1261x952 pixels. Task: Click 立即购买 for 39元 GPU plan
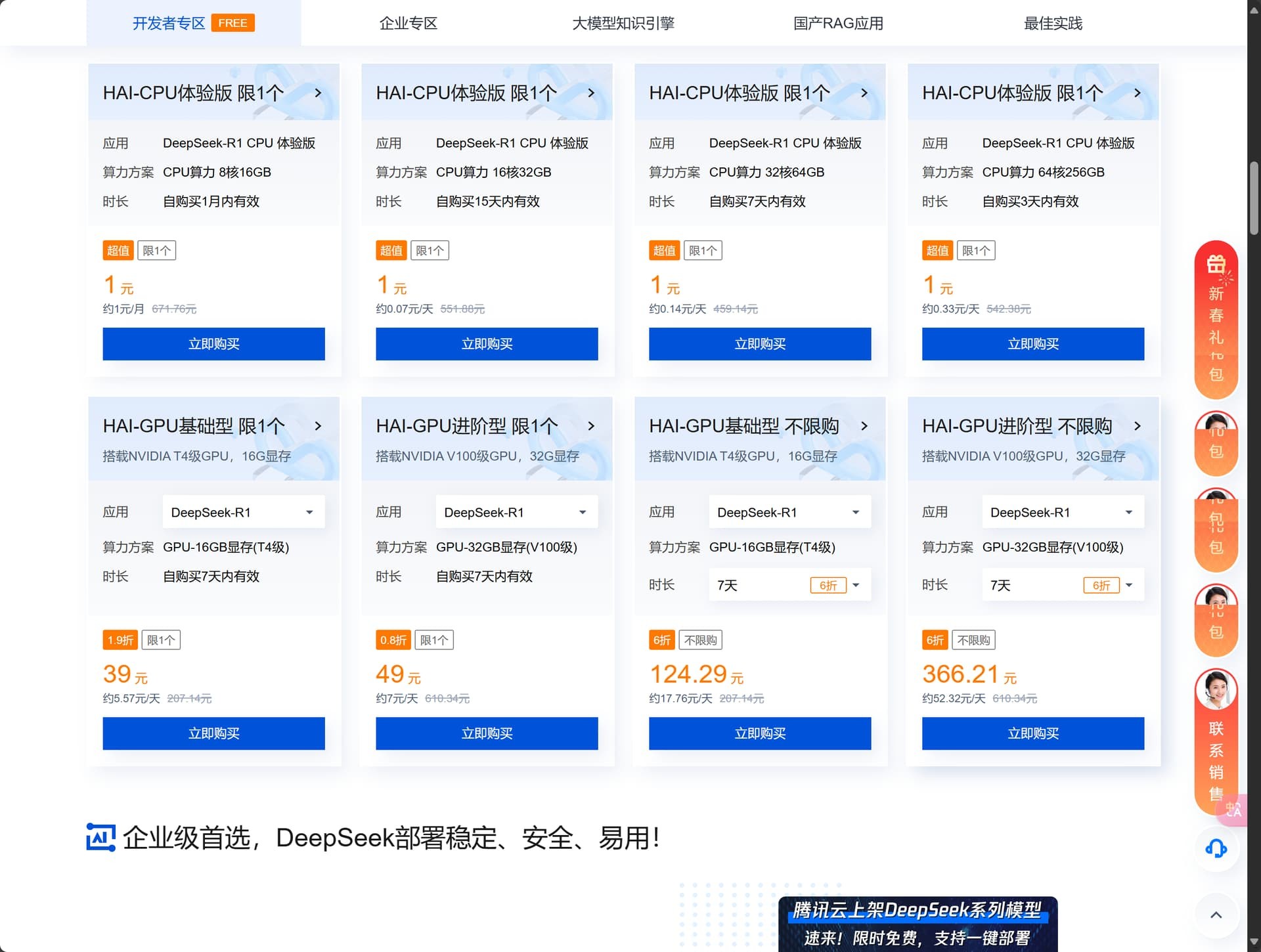point(213,733)
